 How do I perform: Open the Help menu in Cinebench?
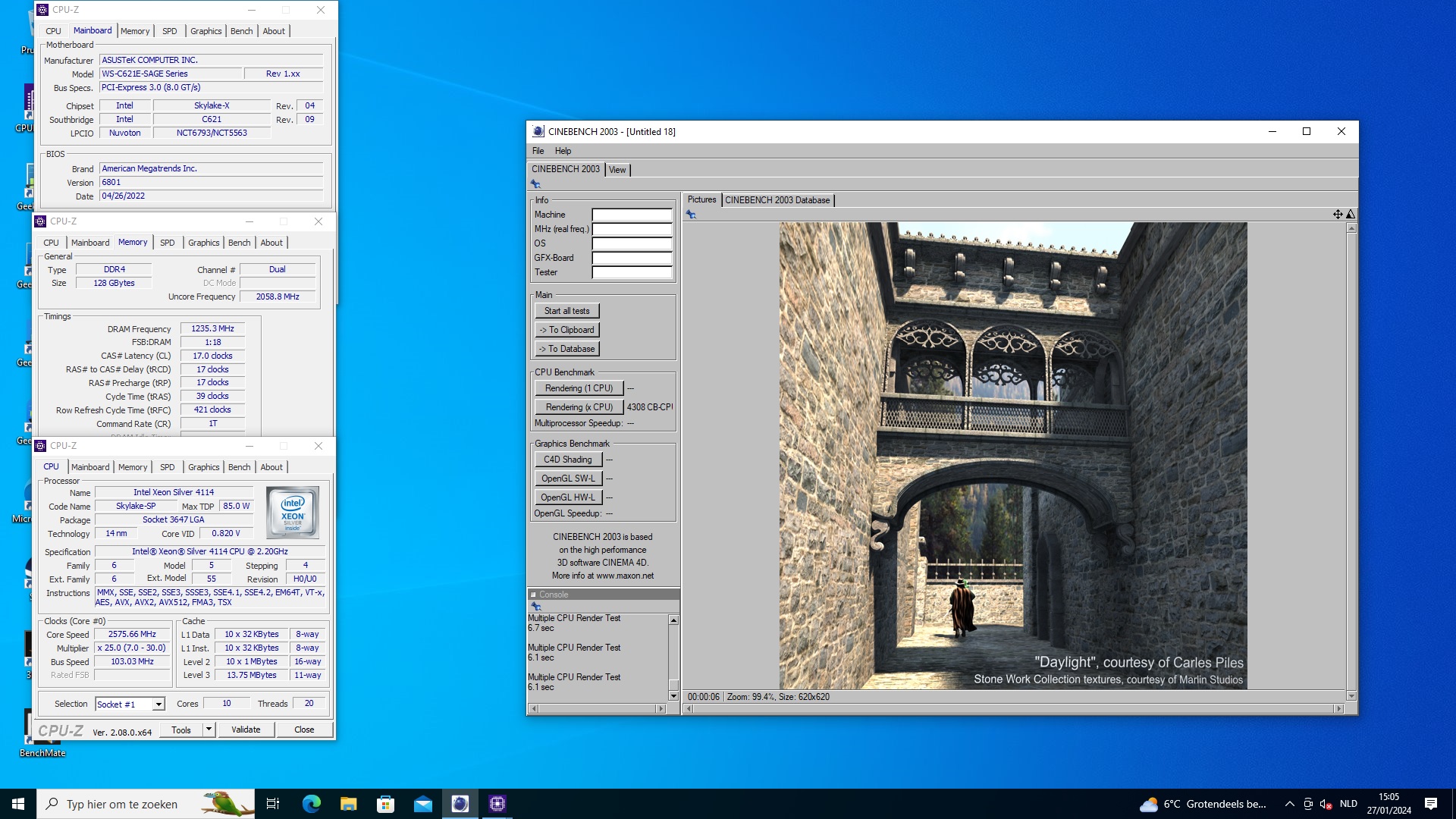tap(563, 151)
